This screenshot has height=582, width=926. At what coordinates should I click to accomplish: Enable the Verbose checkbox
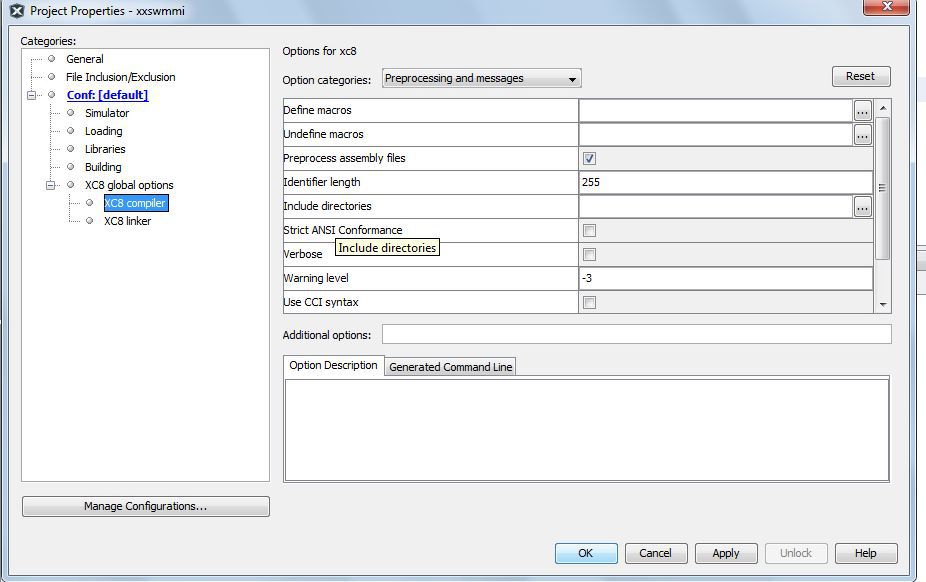589,254
